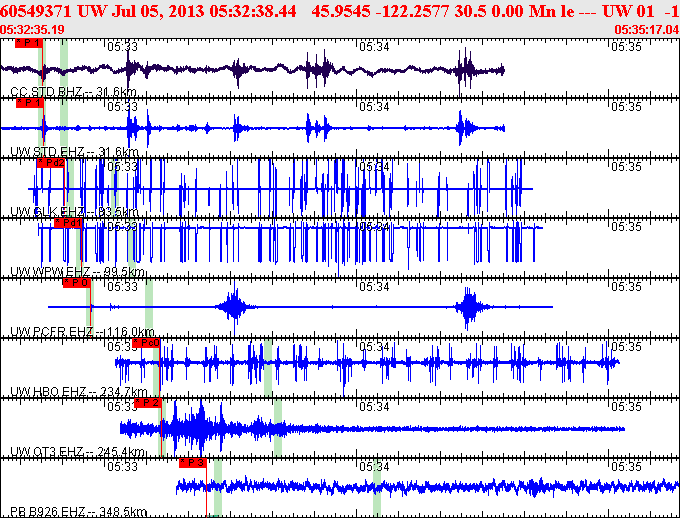Click 05:35 tick label on PB B926 trace
This screenshot has width=680, height=518.
pyautogui.click(x=626, y=466)
